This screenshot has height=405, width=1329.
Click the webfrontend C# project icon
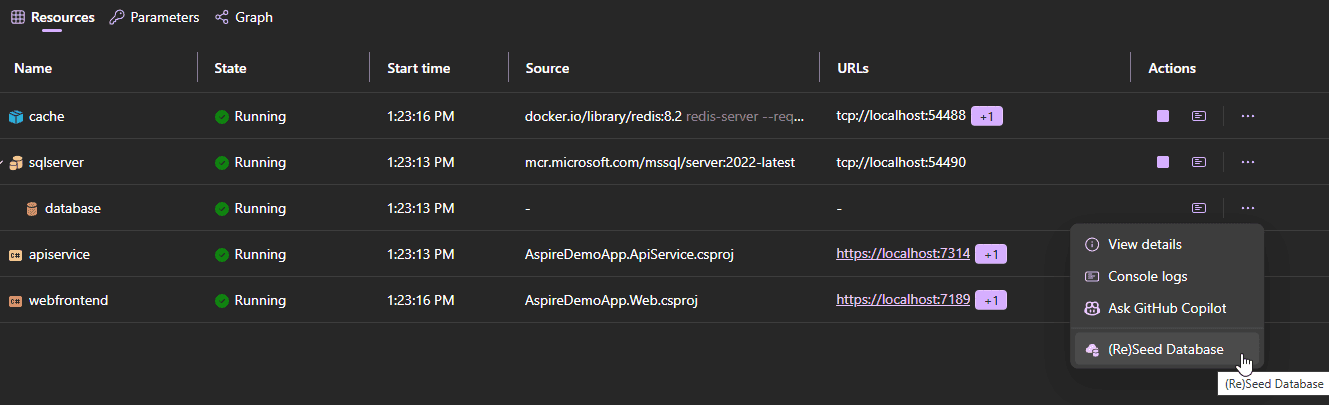pos(15,301)
